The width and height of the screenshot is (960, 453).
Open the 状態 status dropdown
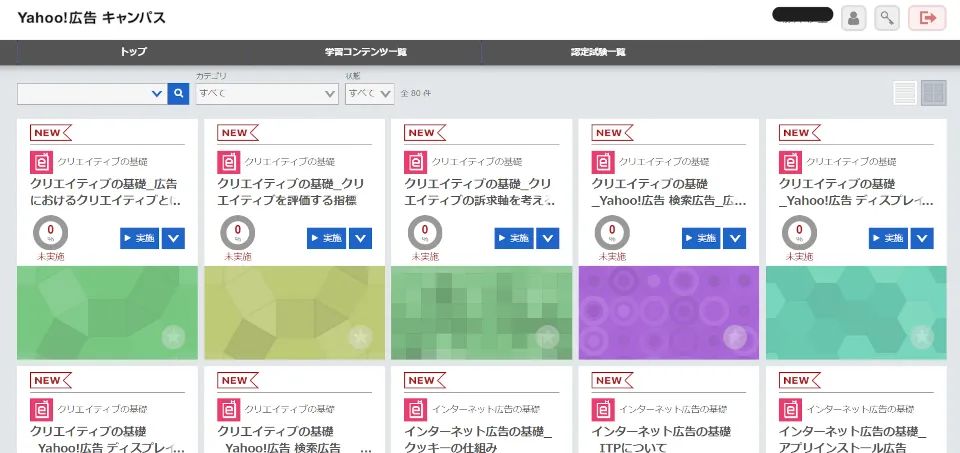[370, 94]
